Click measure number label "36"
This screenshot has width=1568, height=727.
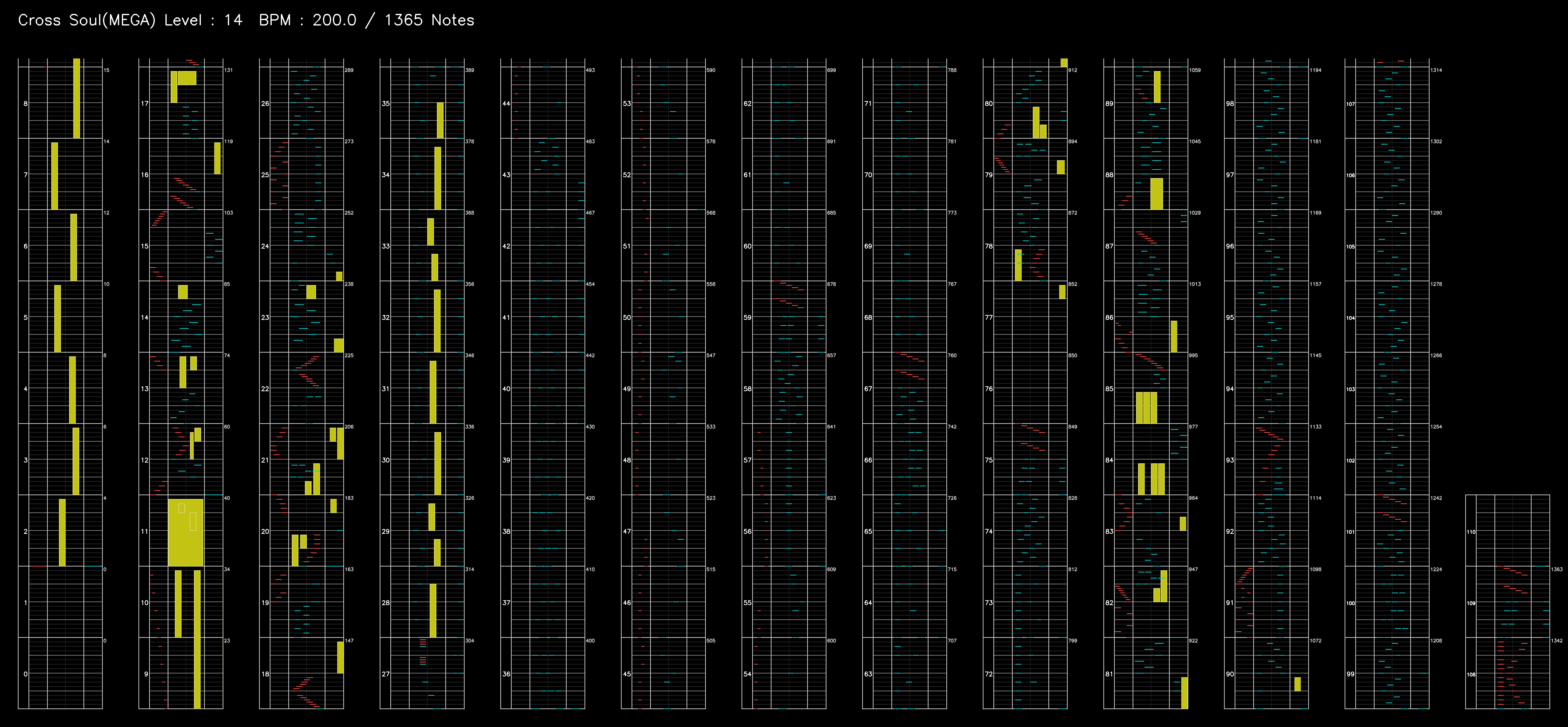pos(506,674)
